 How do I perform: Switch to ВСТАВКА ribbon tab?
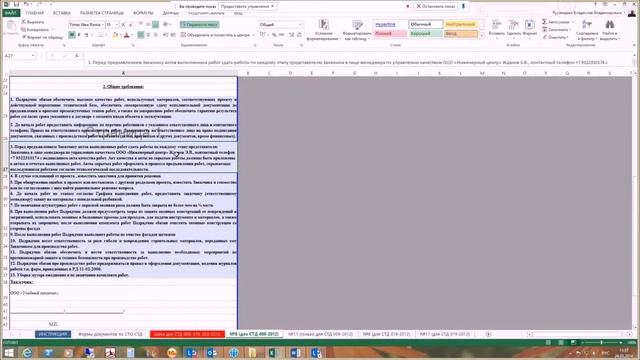[62, 13]
